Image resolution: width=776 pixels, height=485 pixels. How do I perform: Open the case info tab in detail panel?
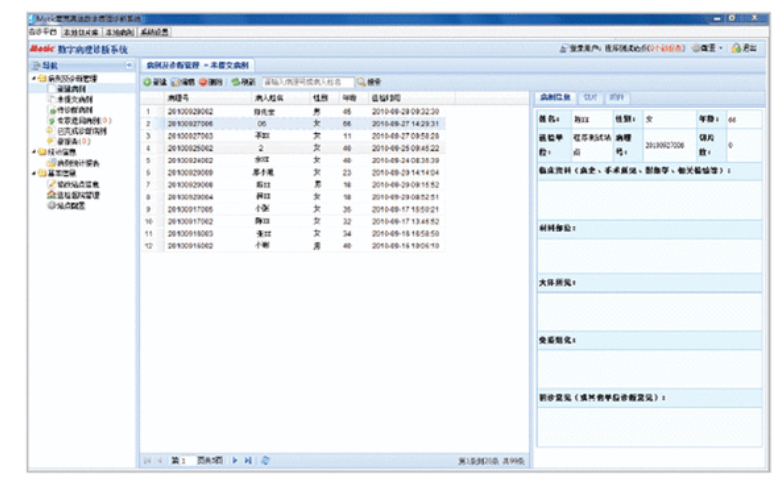(x=555, y=97)
